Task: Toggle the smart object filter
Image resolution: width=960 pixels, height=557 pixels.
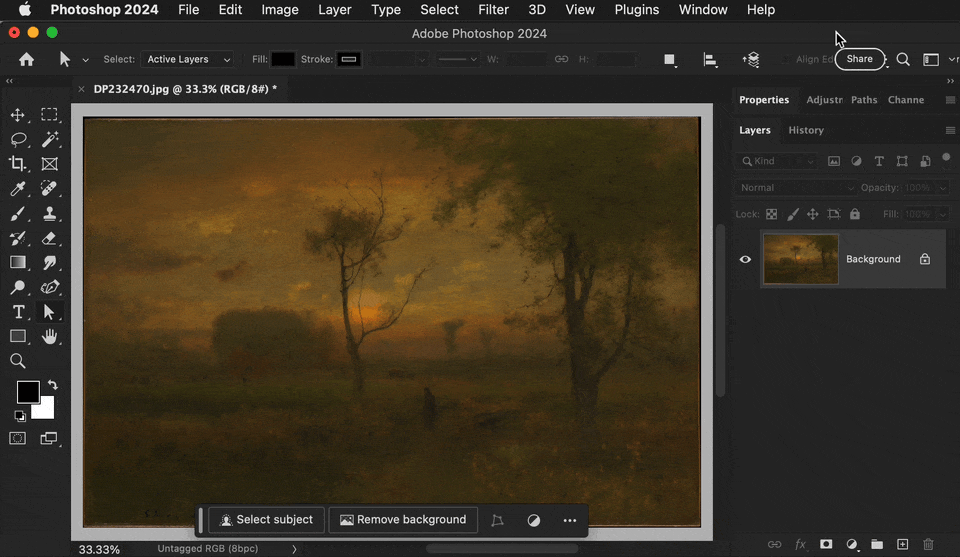Action: pos(925,161)
